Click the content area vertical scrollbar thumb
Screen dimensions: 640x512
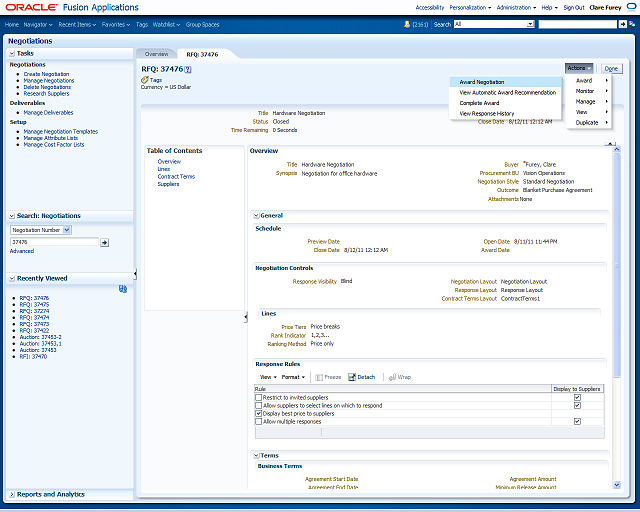pos(617,265)
